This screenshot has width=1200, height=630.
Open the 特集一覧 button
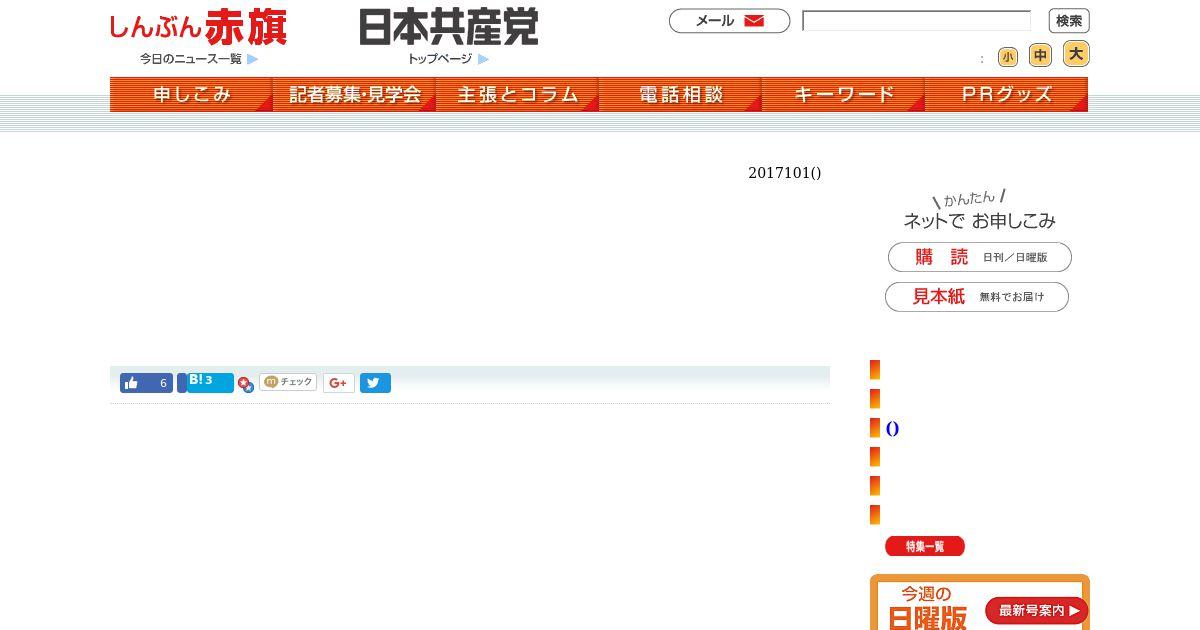coord(925,546)
